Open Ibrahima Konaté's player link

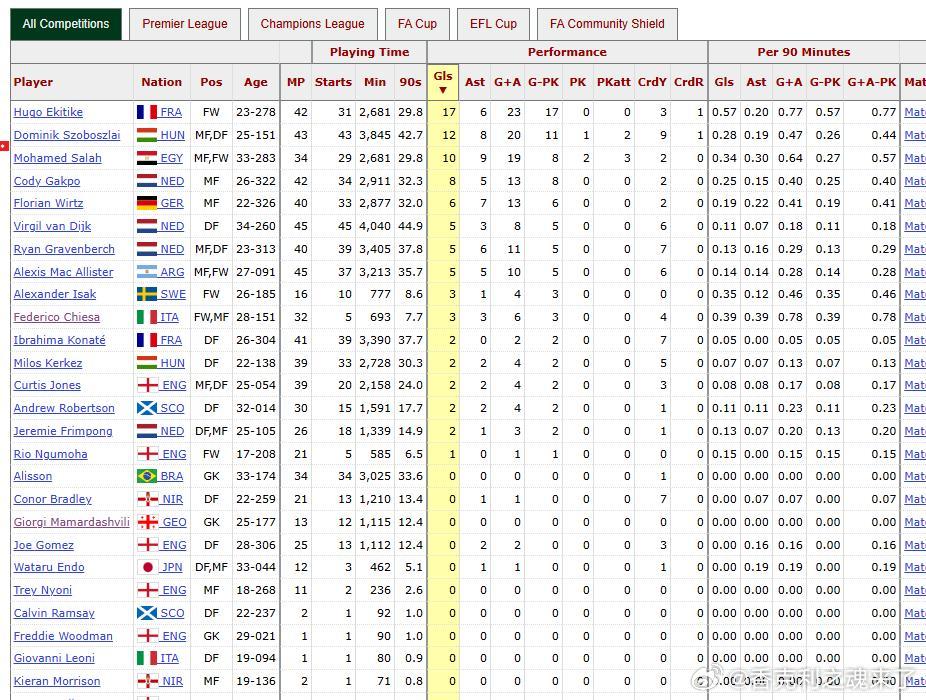(60, 340)
